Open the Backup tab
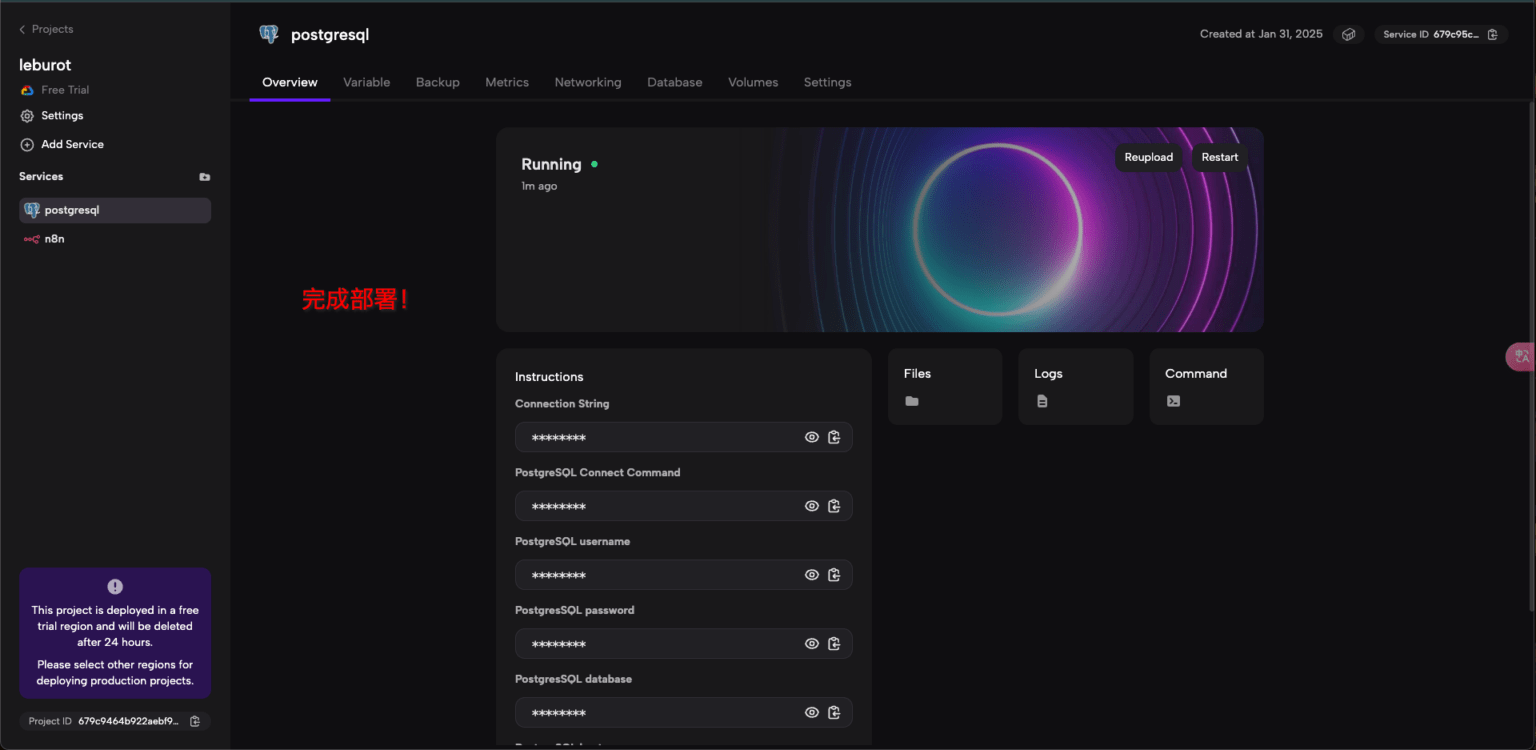Screen dimensions: 1536x750 (x=438, y=82)
